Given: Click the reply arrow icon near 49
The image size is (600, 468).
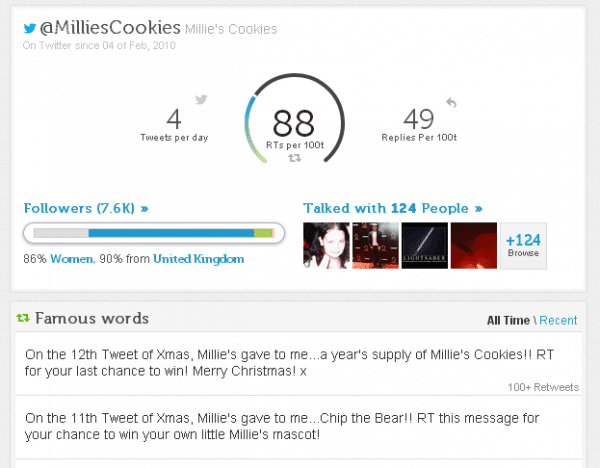Looking at the screenshot, I should click(452, 102).
